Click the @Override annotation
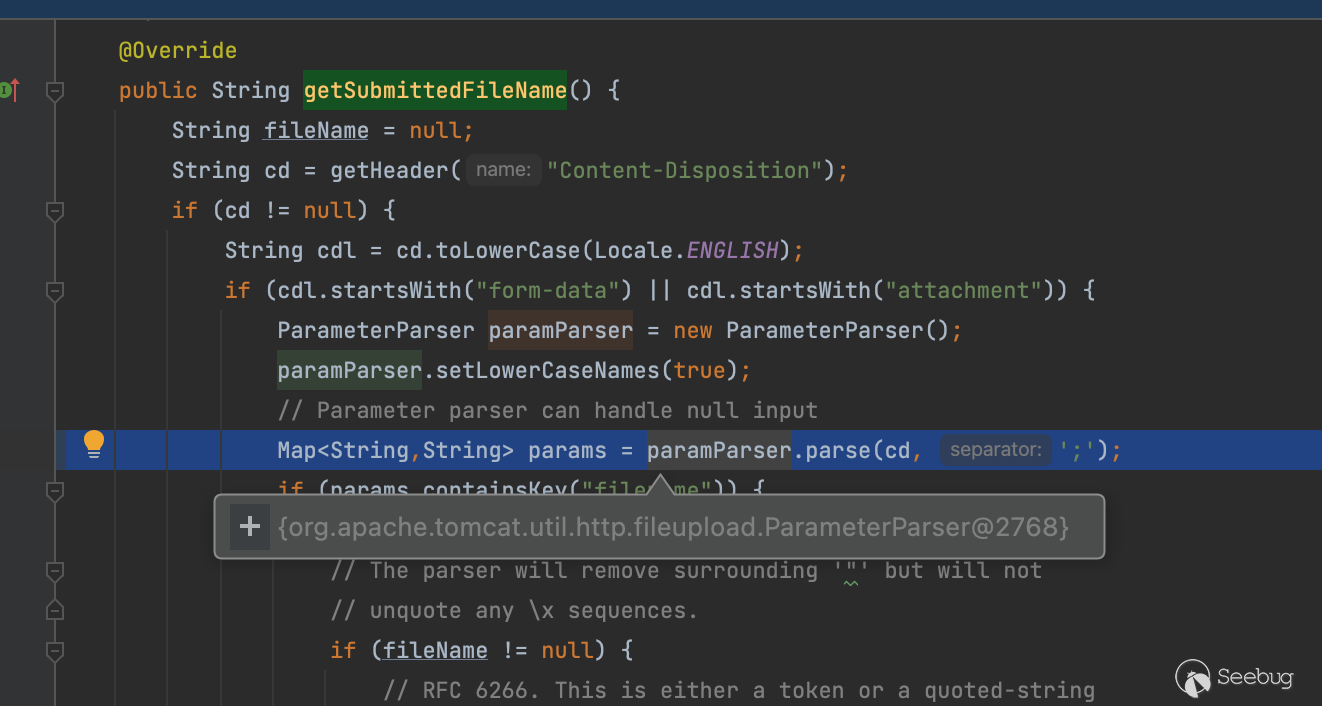The height and width of the screenshot is (706, 1322). (178, 50)
